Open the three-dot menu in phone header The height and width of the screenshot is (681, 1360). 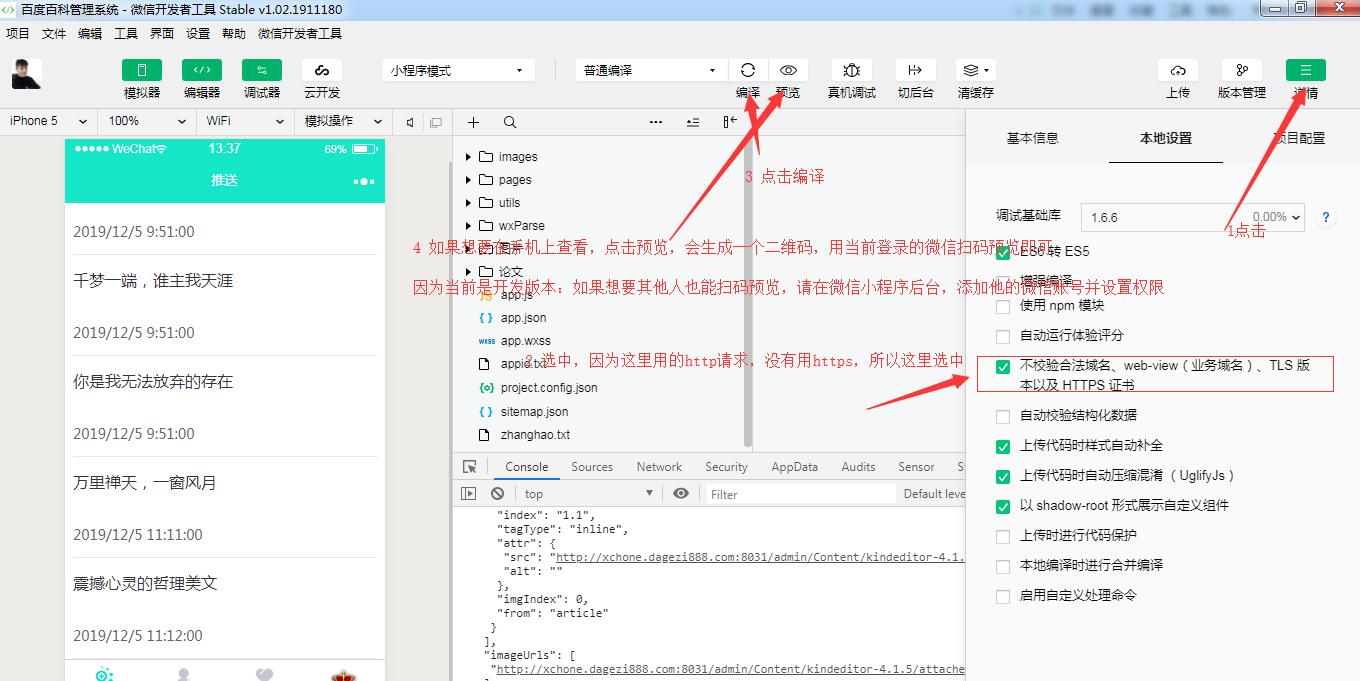click(364, 181)
